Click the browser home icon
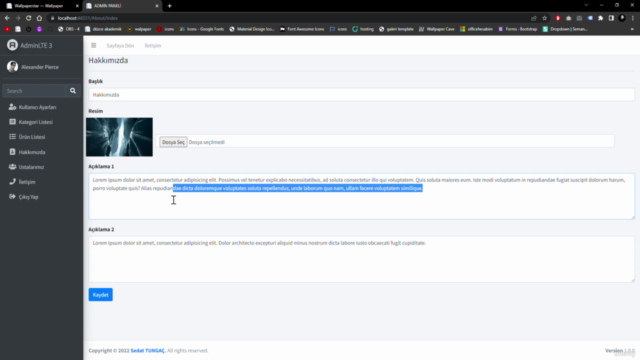Viewport: 640px width, 360px height. tap(39, 18)
